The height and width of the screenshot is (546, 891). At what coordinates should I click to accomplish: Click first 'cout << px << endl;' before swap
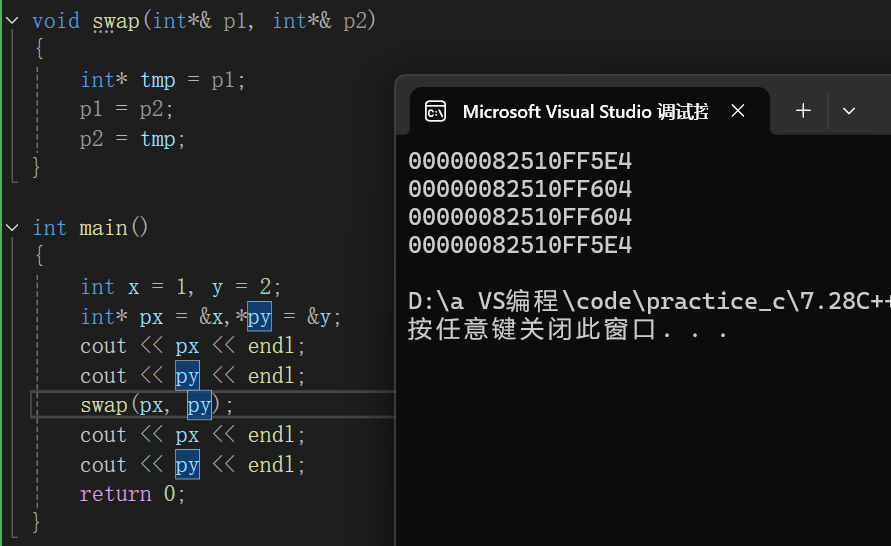(193, 346)
